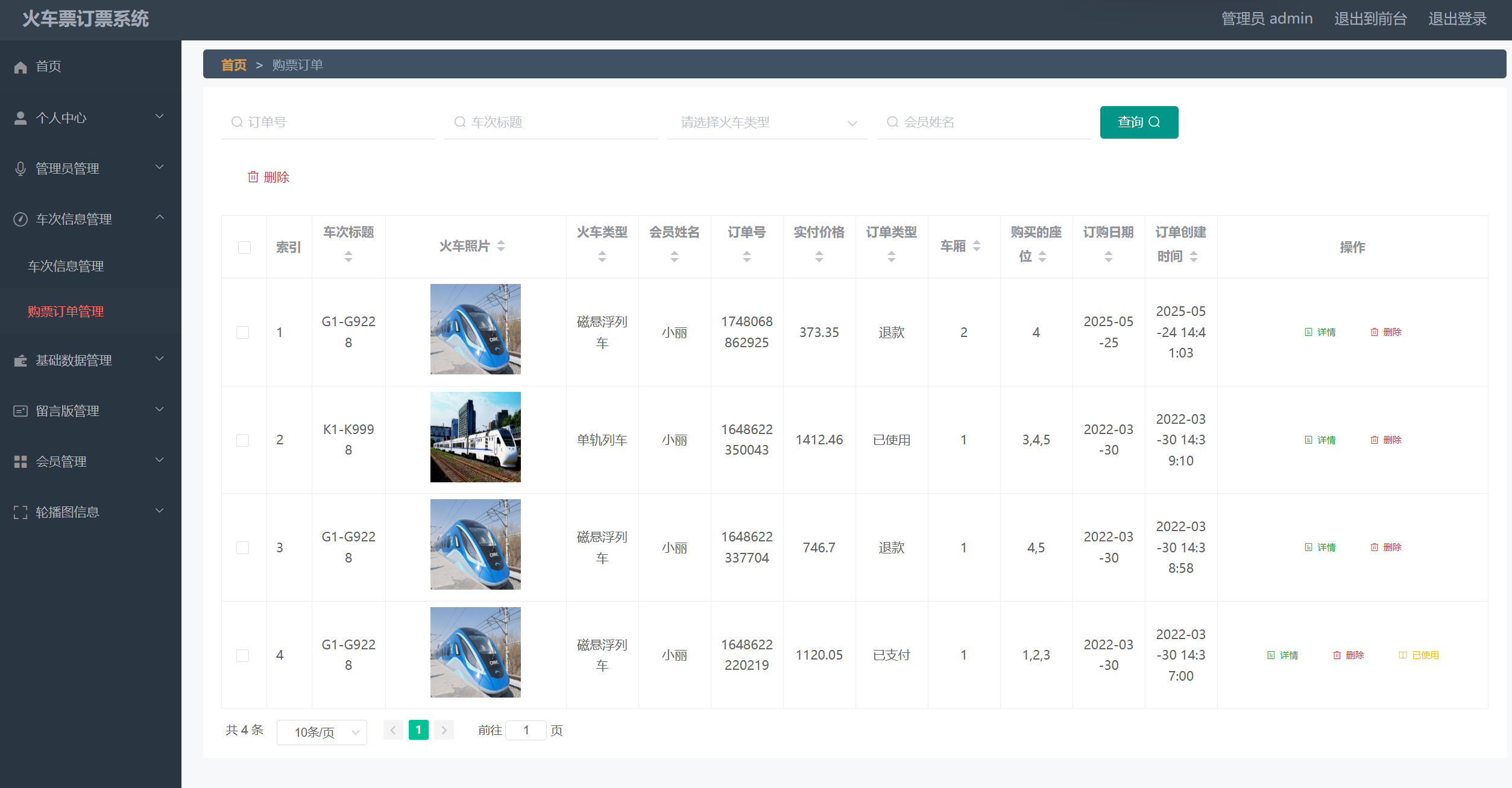
Task: Click the red trash icon next to 删除
Action: point(253,177)
